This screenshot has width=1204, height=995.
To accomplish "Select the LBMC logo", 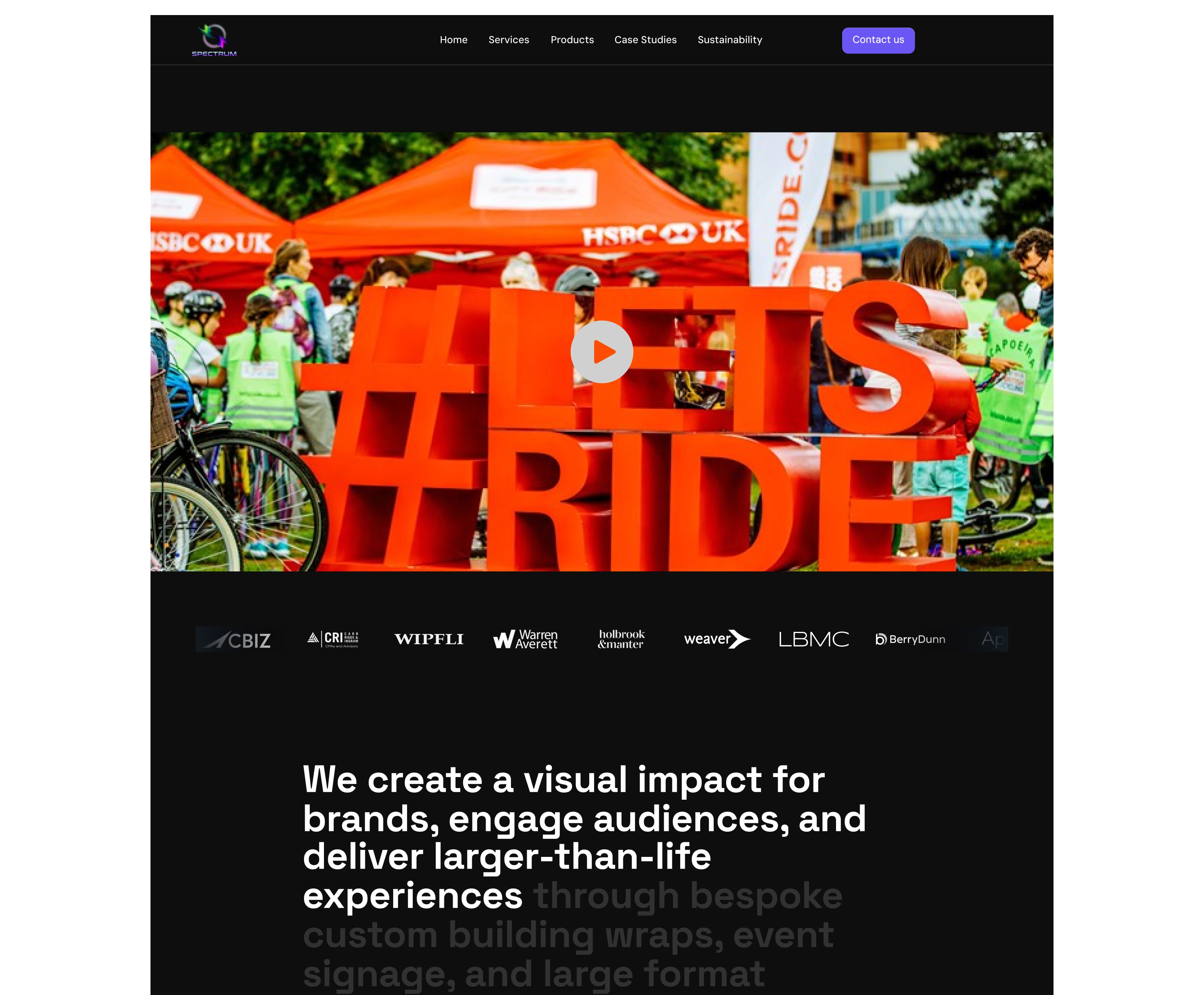I will pyautogui.click(x=813, y=639).
